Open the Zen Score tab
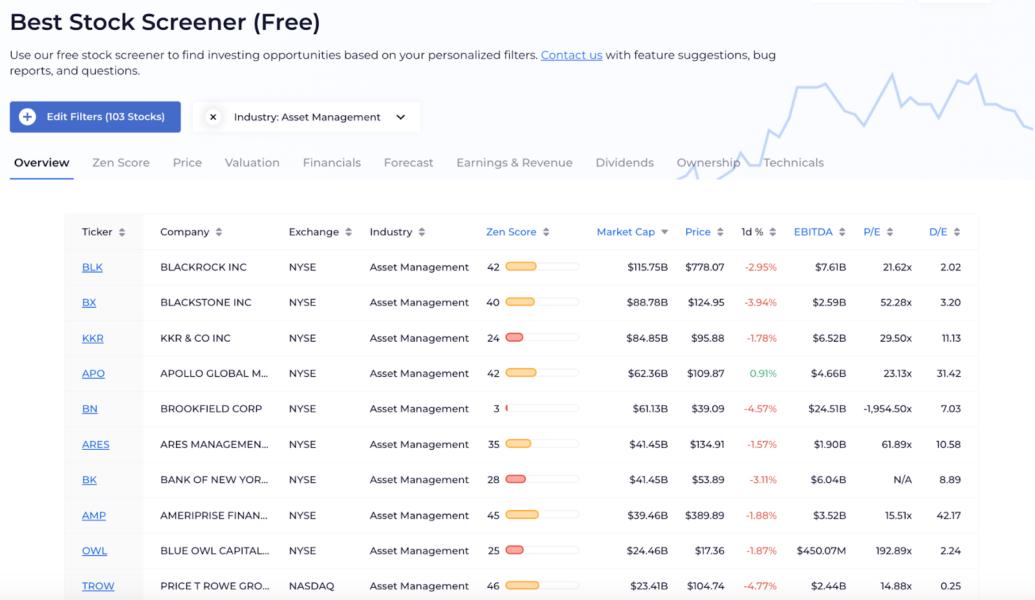The height and width of the screenshot is (600, 1035). [121, 162]
